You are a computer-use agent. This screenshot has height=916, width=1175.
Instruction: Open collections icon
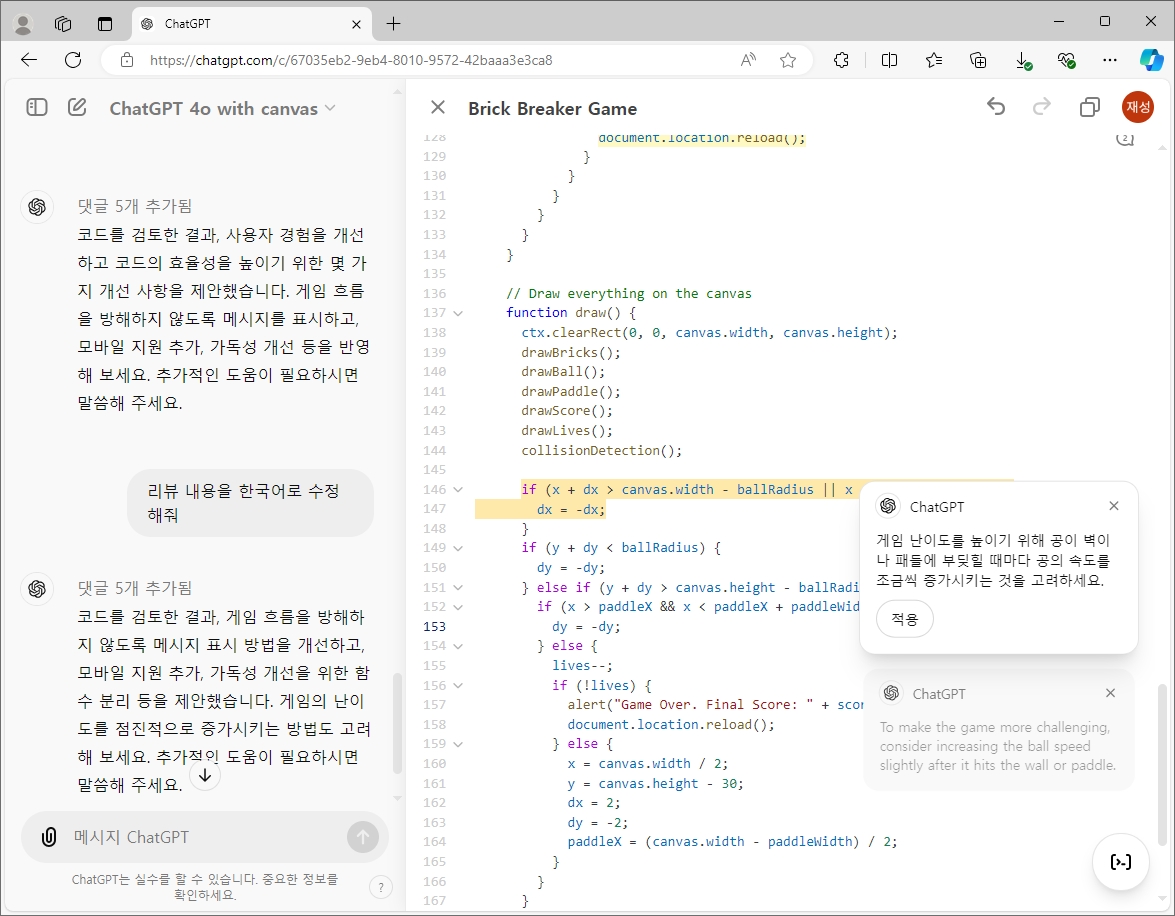[978, 60]
